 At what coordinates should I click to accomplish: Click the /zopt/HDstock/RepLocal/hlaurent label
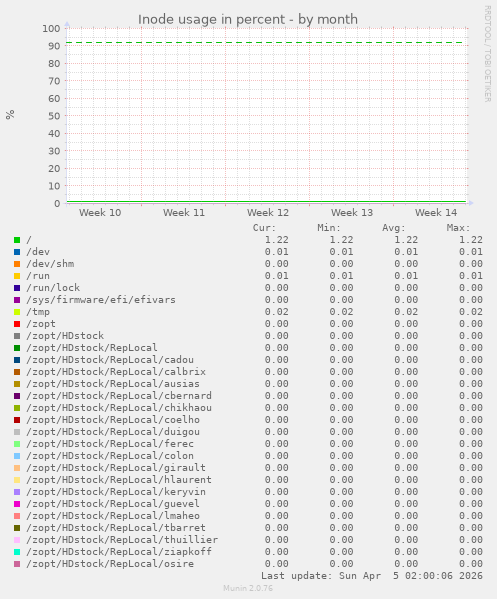(119, 480)
